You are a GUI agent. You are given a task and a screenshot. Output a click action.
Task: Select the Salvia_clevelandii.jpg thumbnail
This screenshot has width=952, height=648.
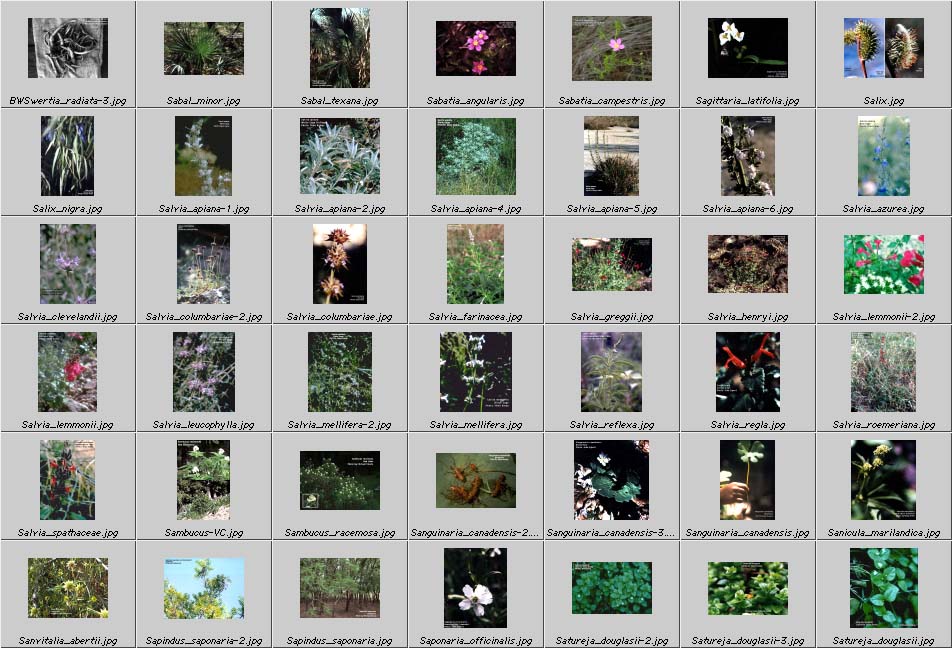pos(67,264)
